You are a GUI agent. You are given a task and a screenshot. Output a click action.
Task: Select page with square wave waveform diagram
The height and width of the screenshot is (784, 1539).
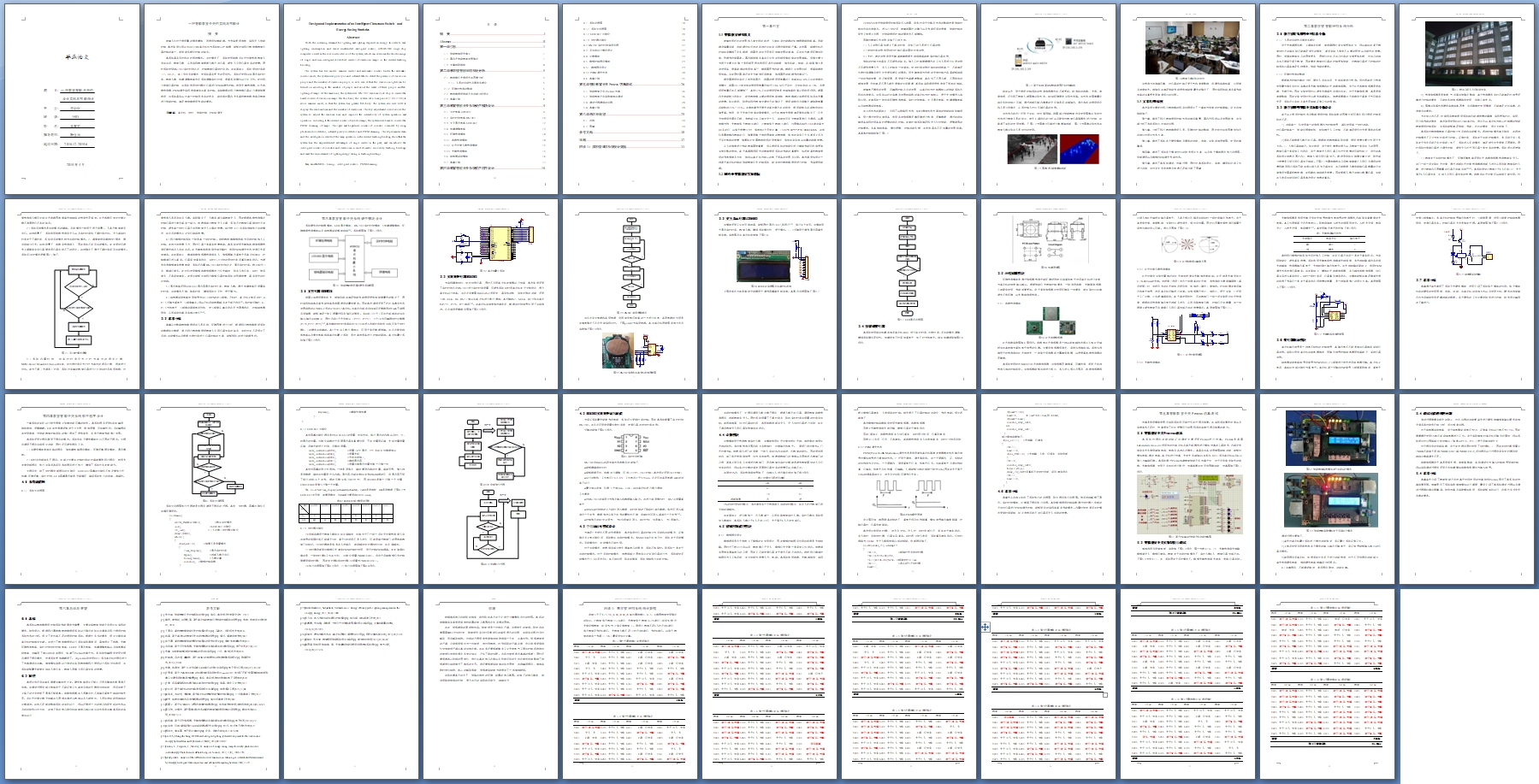[909, 488]
